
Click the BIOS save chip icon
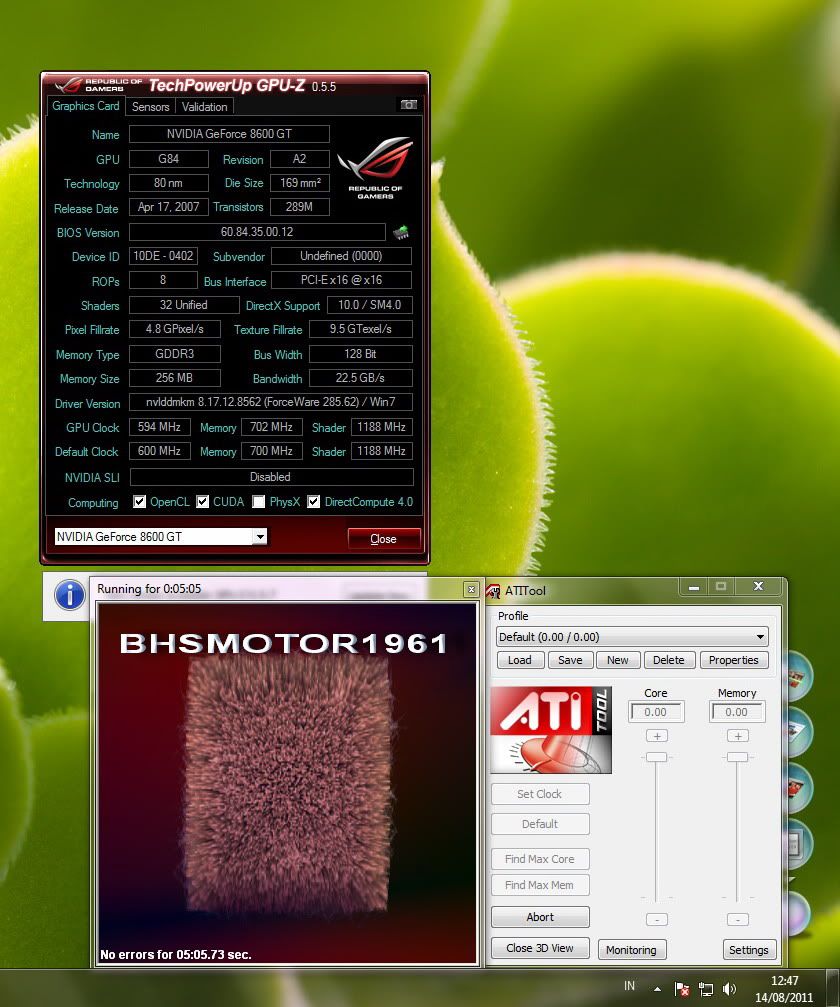[401, 232]
